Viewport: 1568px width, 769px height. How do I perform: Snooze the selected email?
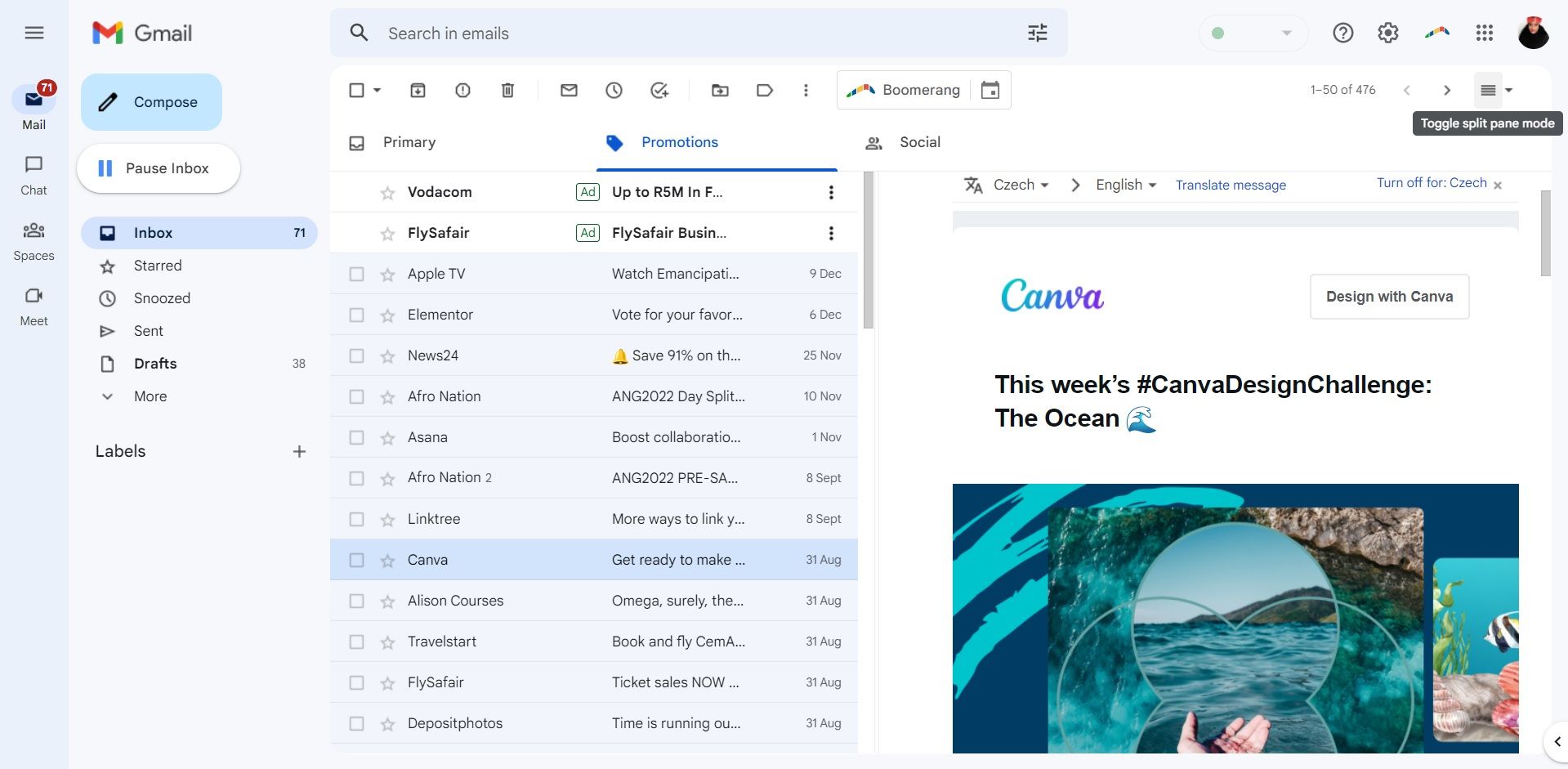(614, 90)
